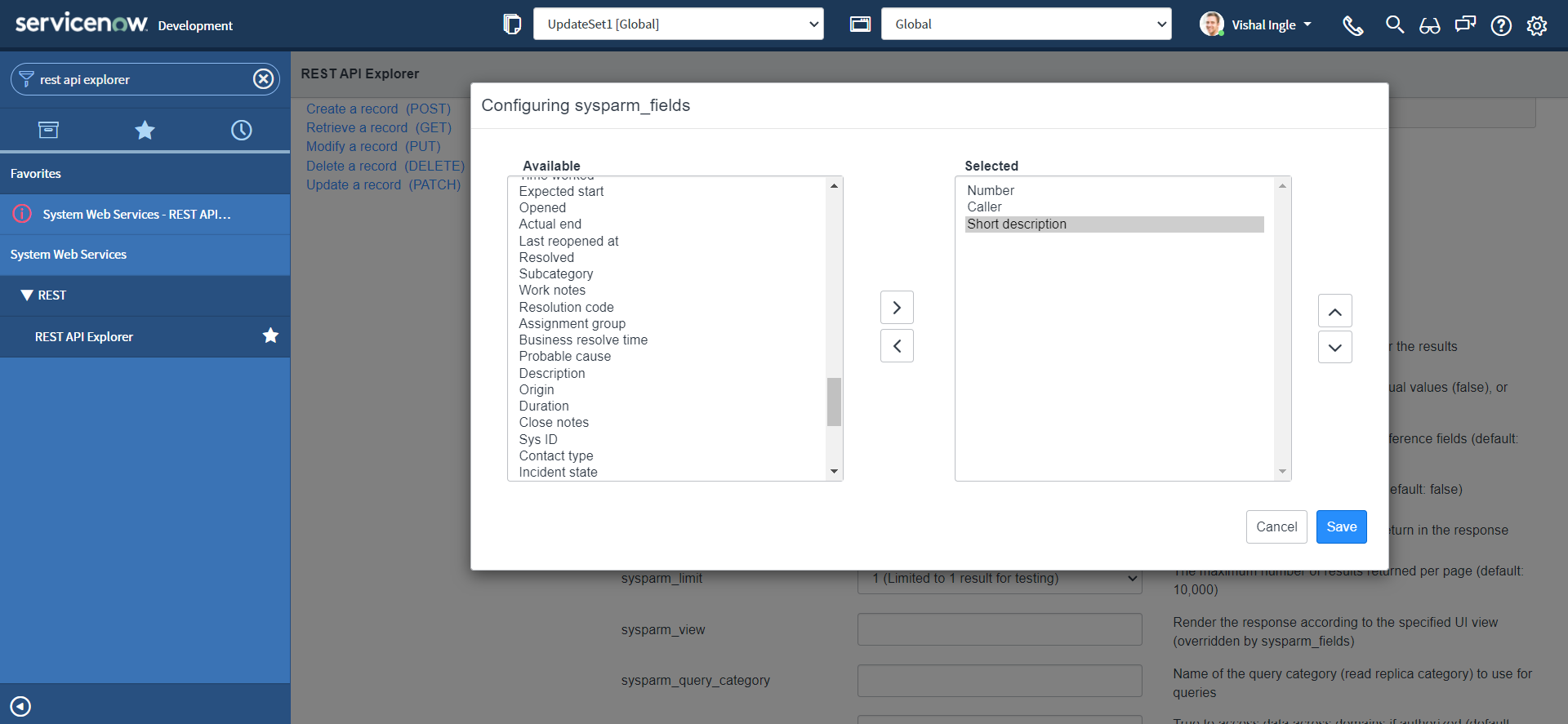The image size is (1568, 724).
Task: Collapse the navigator with the bottom arrow icon
Action: tap(20, 706)
